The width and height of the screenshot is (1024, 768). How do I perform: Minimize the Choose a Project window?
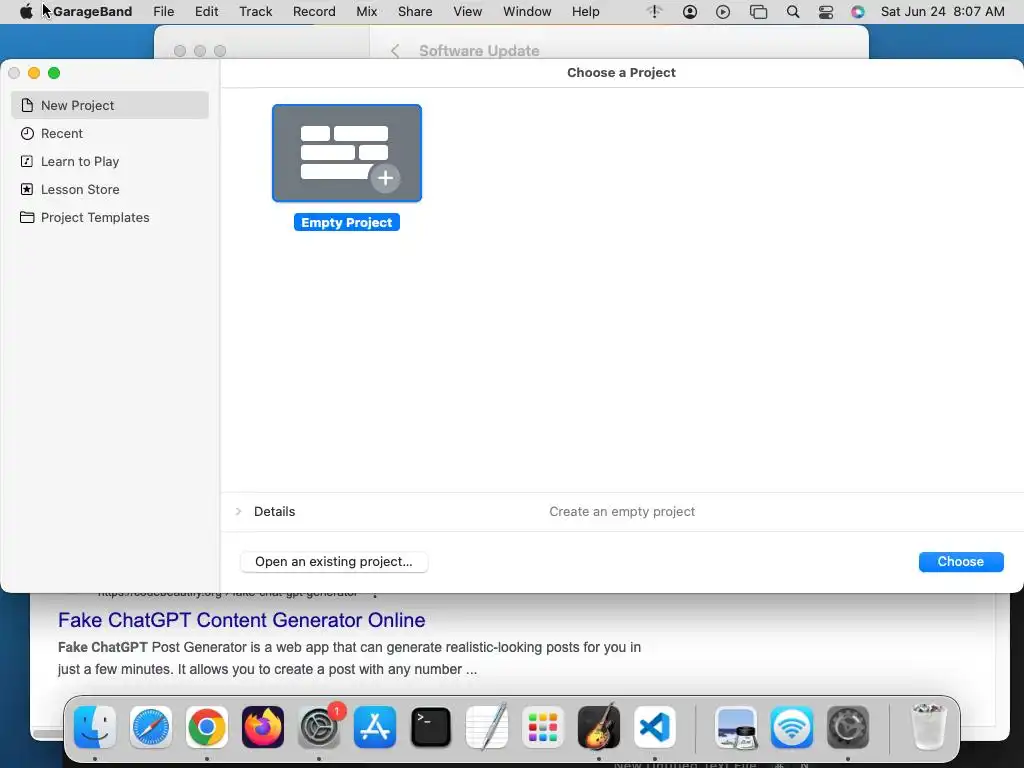(x=34, y=73)
